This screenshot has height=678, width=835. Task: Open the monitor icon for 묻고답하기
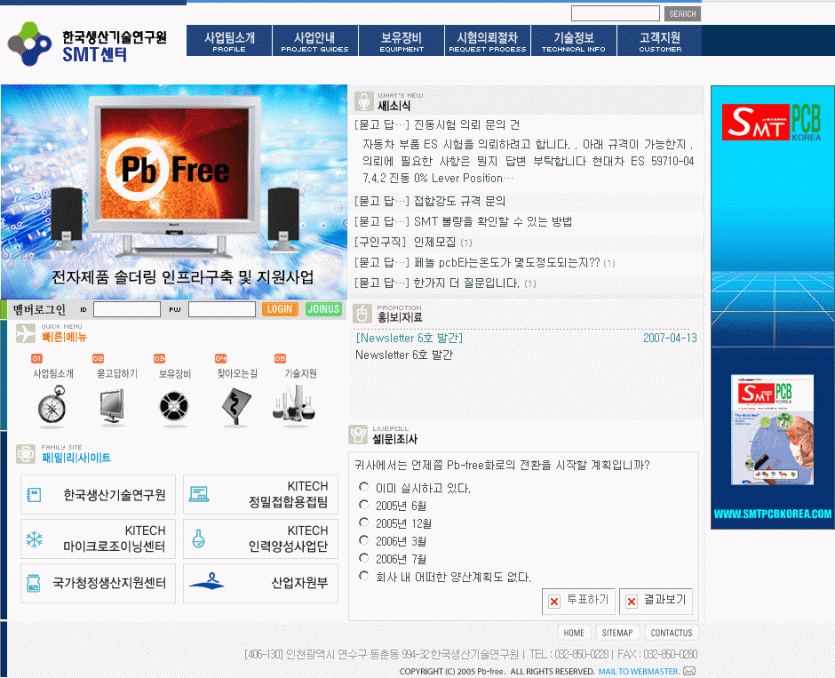113,406
